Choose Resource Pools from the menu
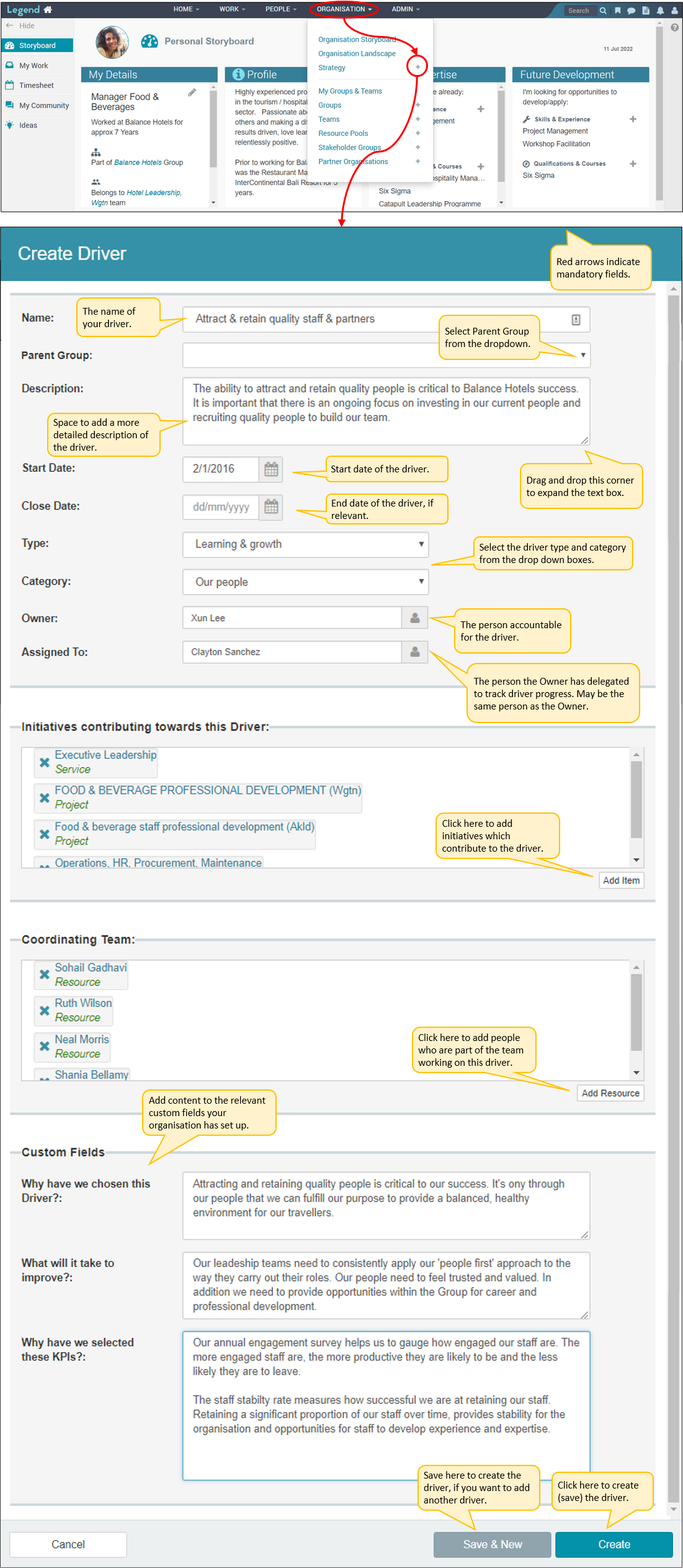683x1568 pixels. click(x=343, y=133)
